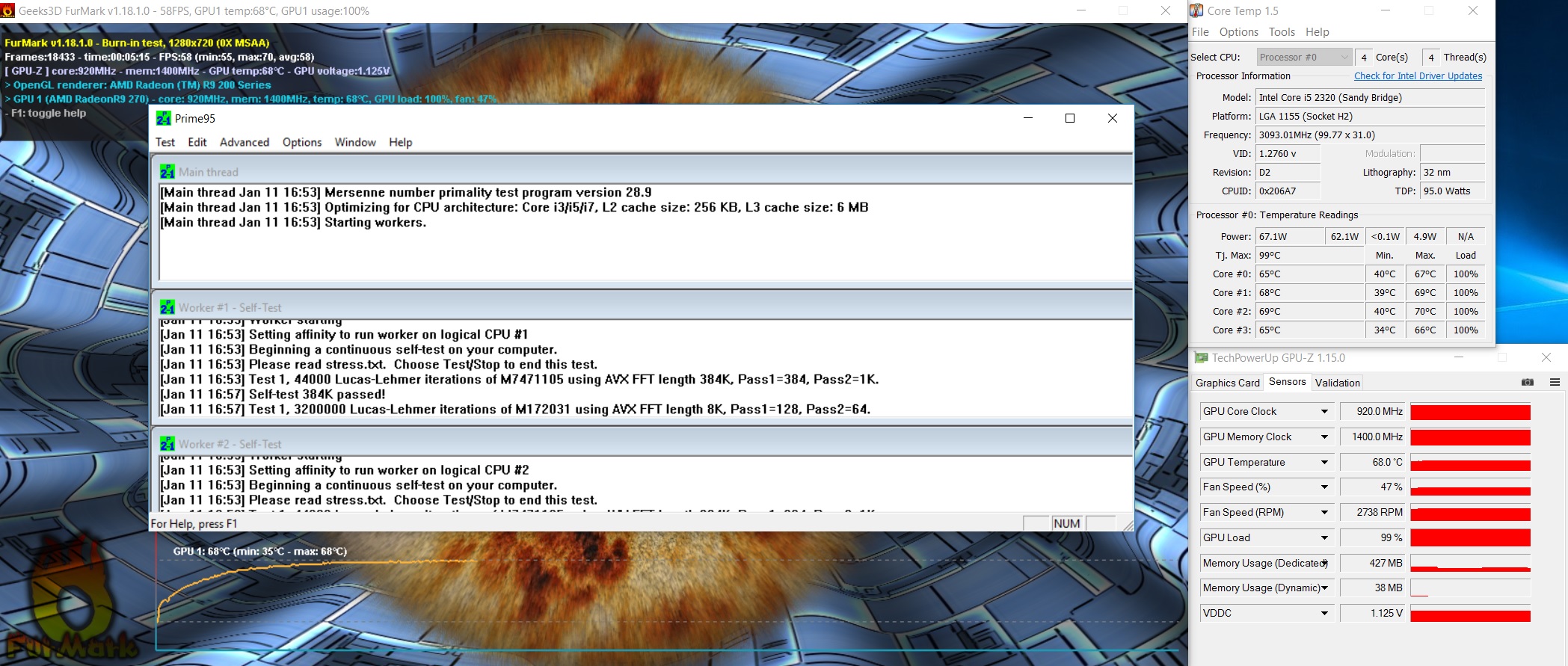Expand Memory Usage (Dynamic) sensor dropdown
The height and width of the screenshot is (666, 1568).
coord(1324,588)
